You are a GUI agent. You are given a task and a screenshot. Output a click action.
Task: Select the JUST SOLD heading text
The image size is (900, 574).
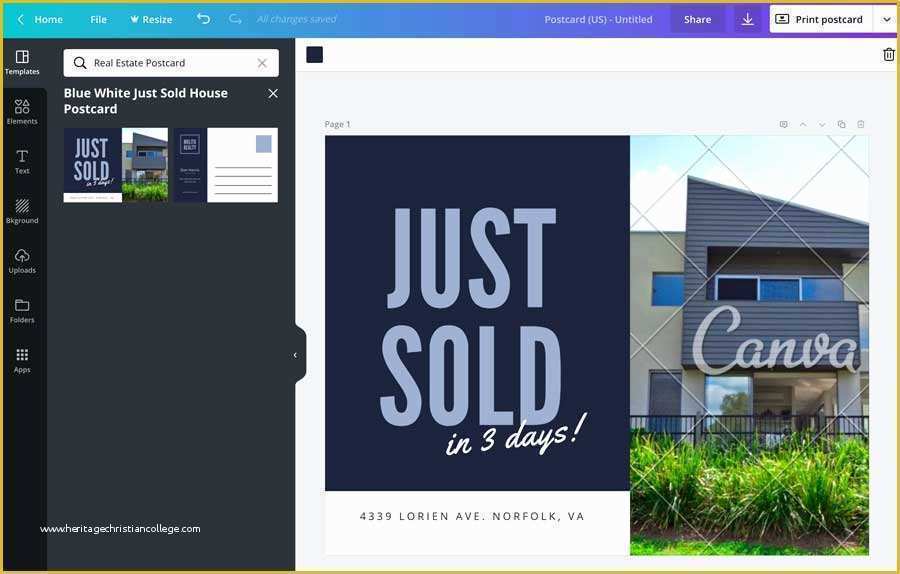[x=471, y=316]
